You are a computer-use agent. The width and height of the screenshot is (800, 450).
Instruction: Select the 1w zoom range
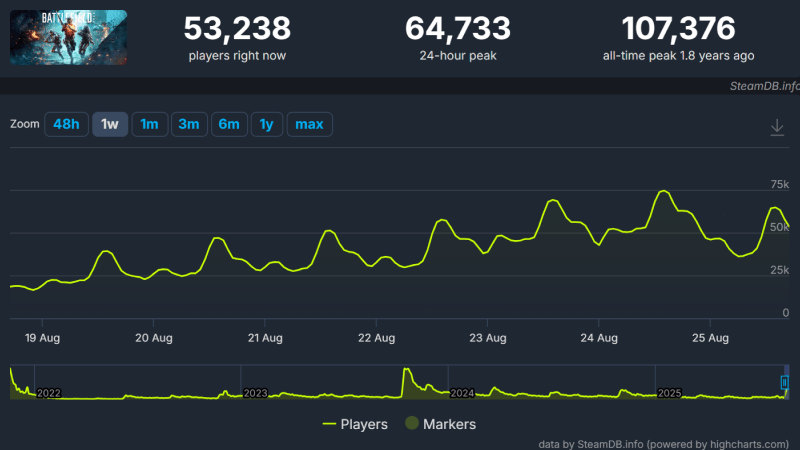(x=110, y=124)
